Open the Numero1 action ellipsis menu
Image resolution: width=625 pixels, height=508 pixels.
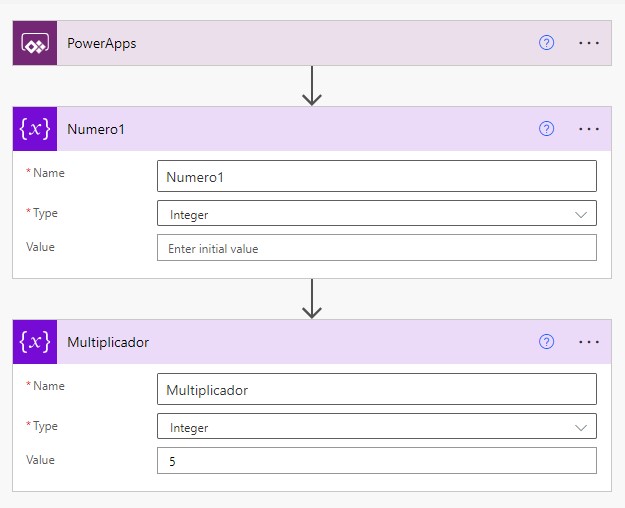(x=589, y=129)
